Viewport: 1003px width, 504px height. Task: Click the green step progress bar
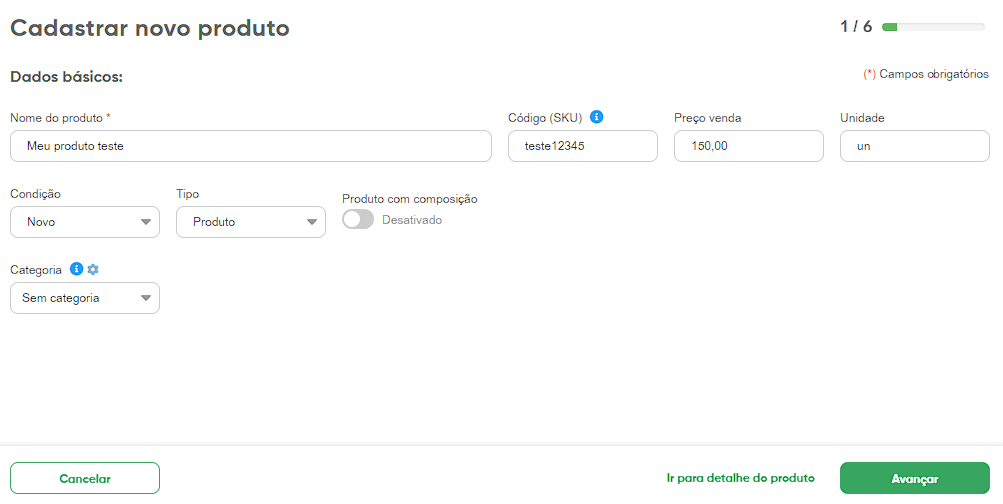click(x=934, y=27)
